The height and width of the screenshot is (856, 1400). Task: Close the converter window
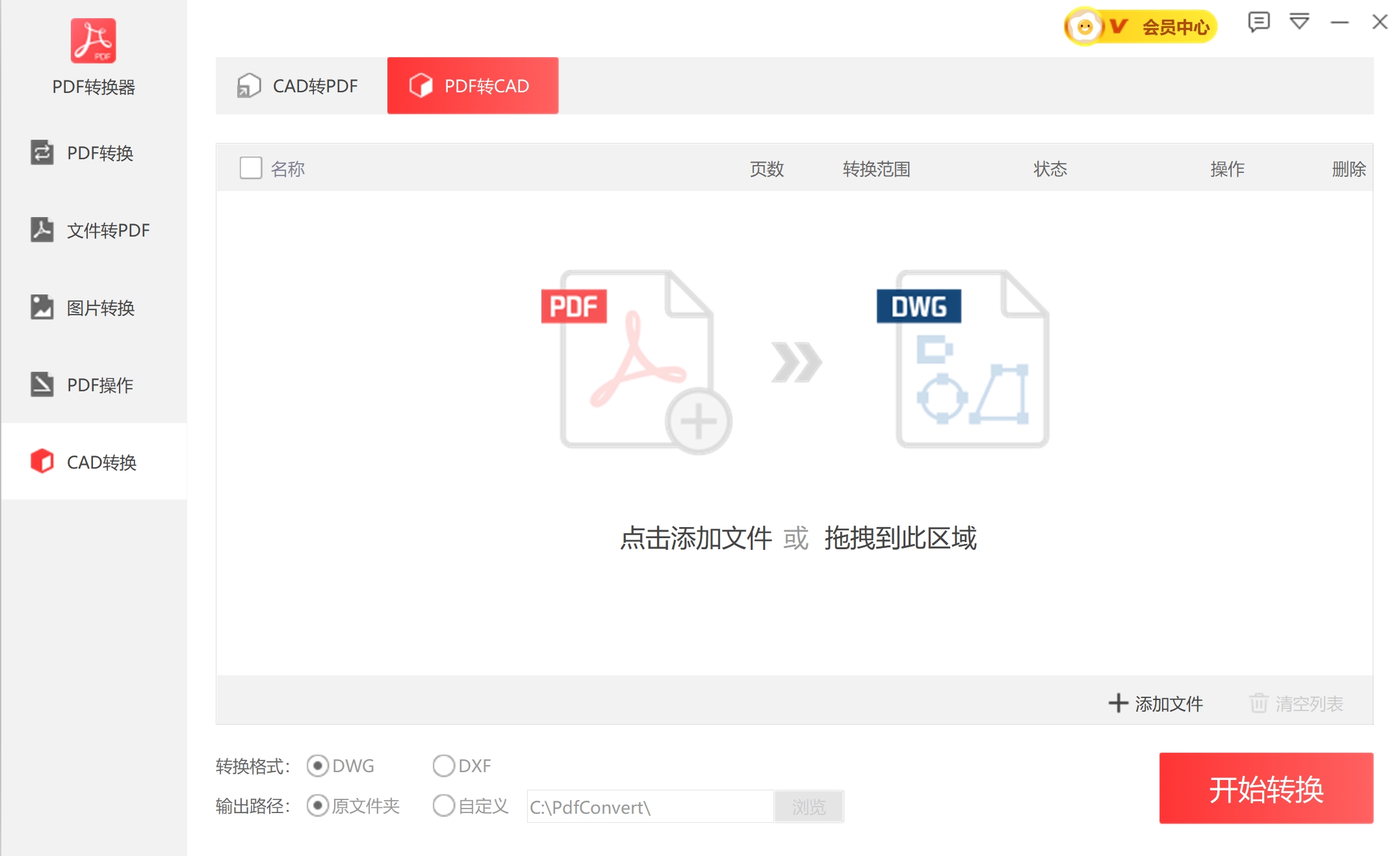[1380, 22]
